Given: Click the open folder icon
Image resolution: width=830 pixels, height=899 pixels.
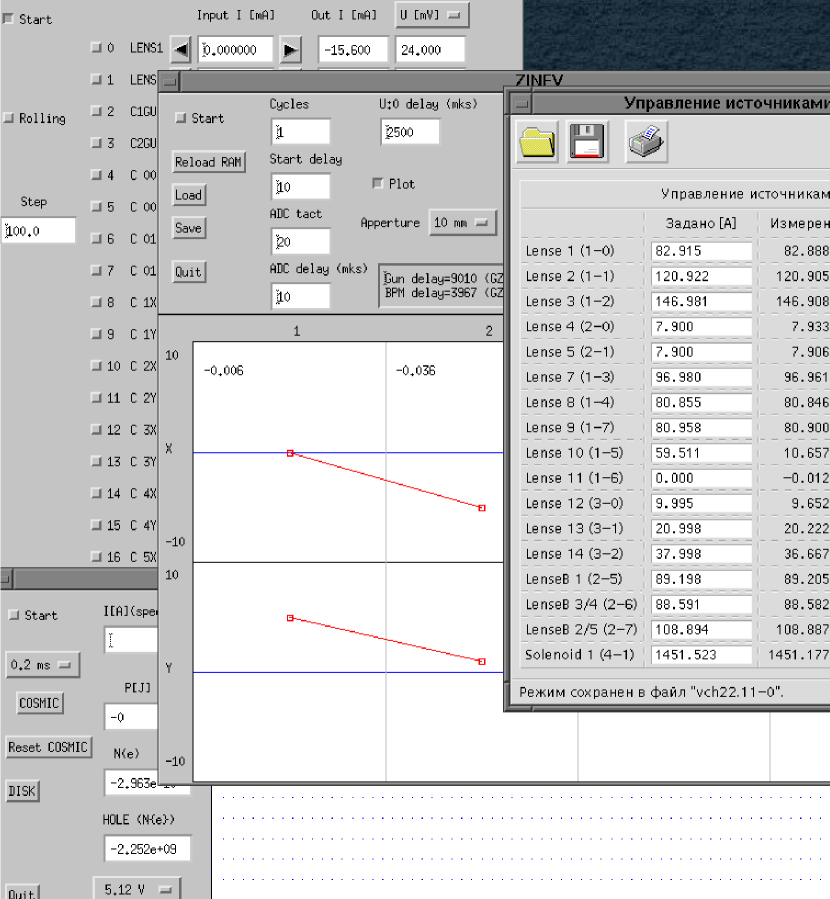Looking at the screenshot, I should pyautogui.click(x=538, y=142).
